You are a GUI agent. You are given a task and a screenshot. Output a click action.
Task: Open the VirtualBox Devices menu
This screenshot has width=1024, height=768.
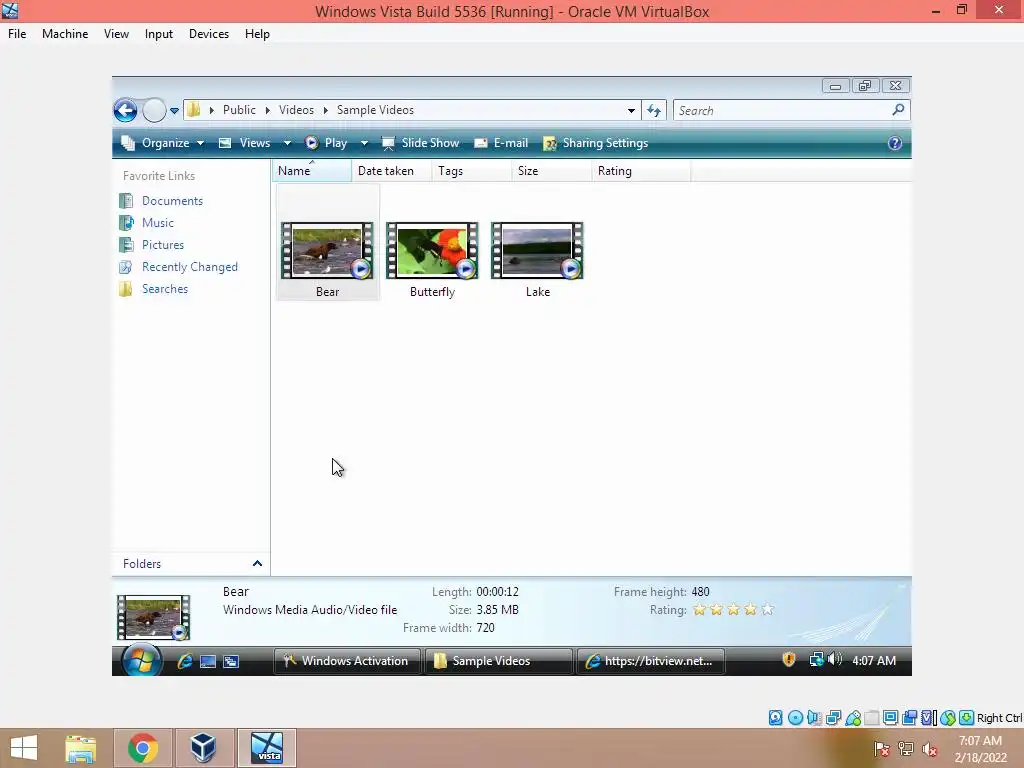[x=209, y=34]
